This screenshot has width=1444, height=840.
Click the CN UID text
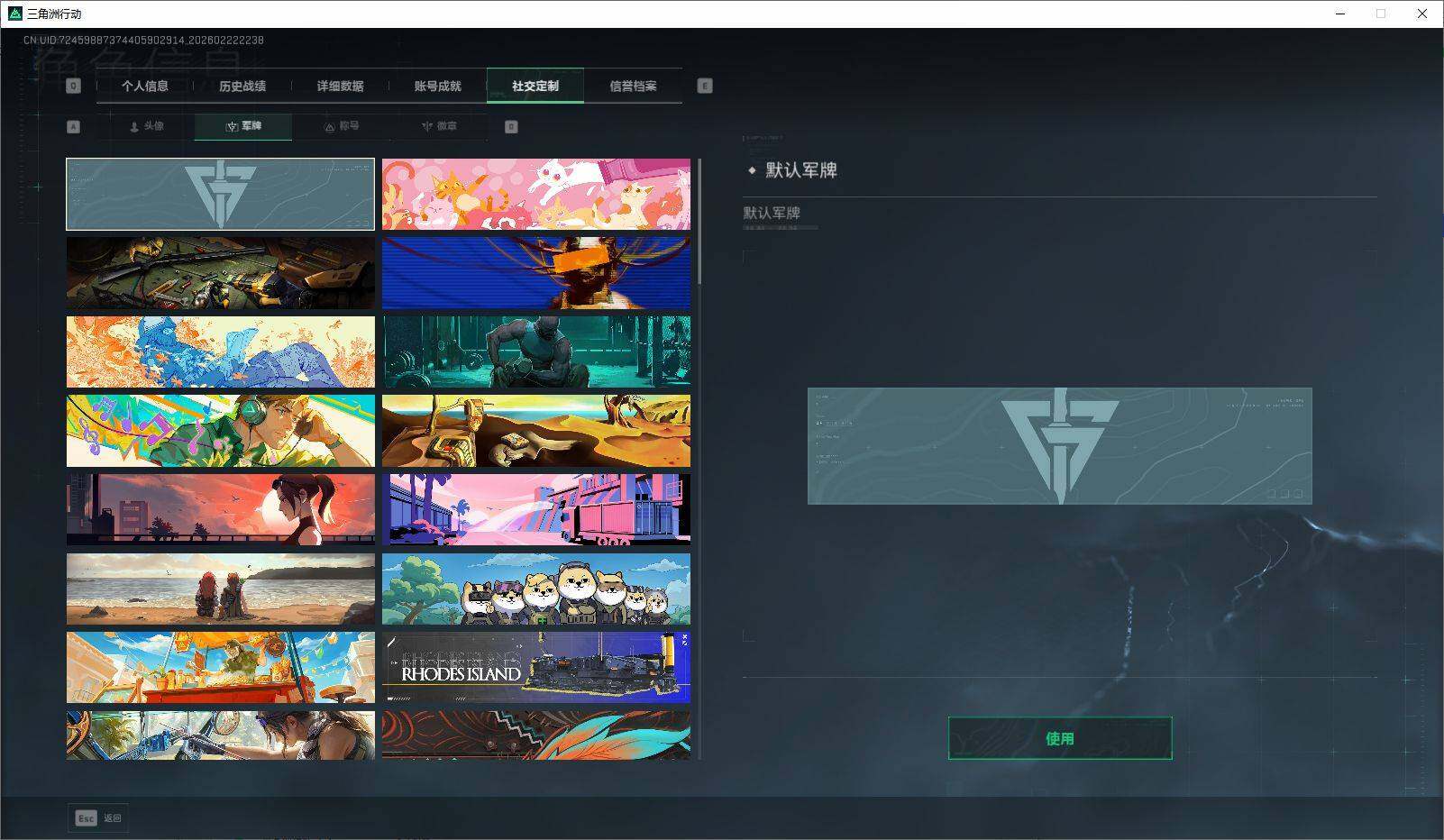tap(143, 41)
